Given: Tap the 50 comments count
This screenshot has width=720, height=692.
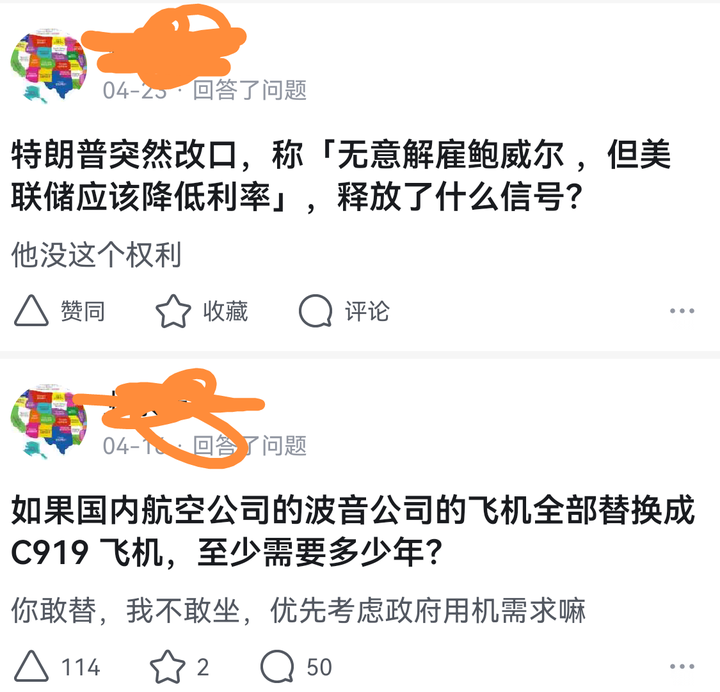Looking at the screenshot, I should pos(319,667).
